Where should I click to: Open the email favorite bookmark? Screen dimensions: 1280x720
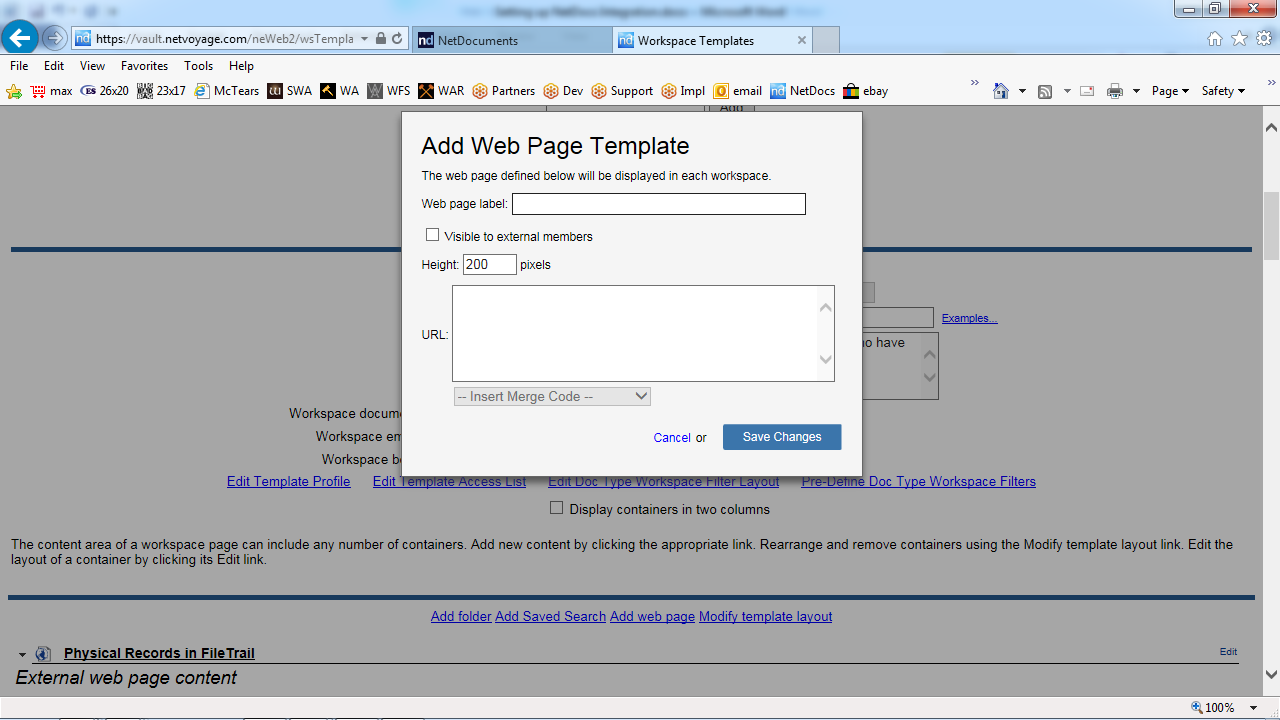coord(738,91)
